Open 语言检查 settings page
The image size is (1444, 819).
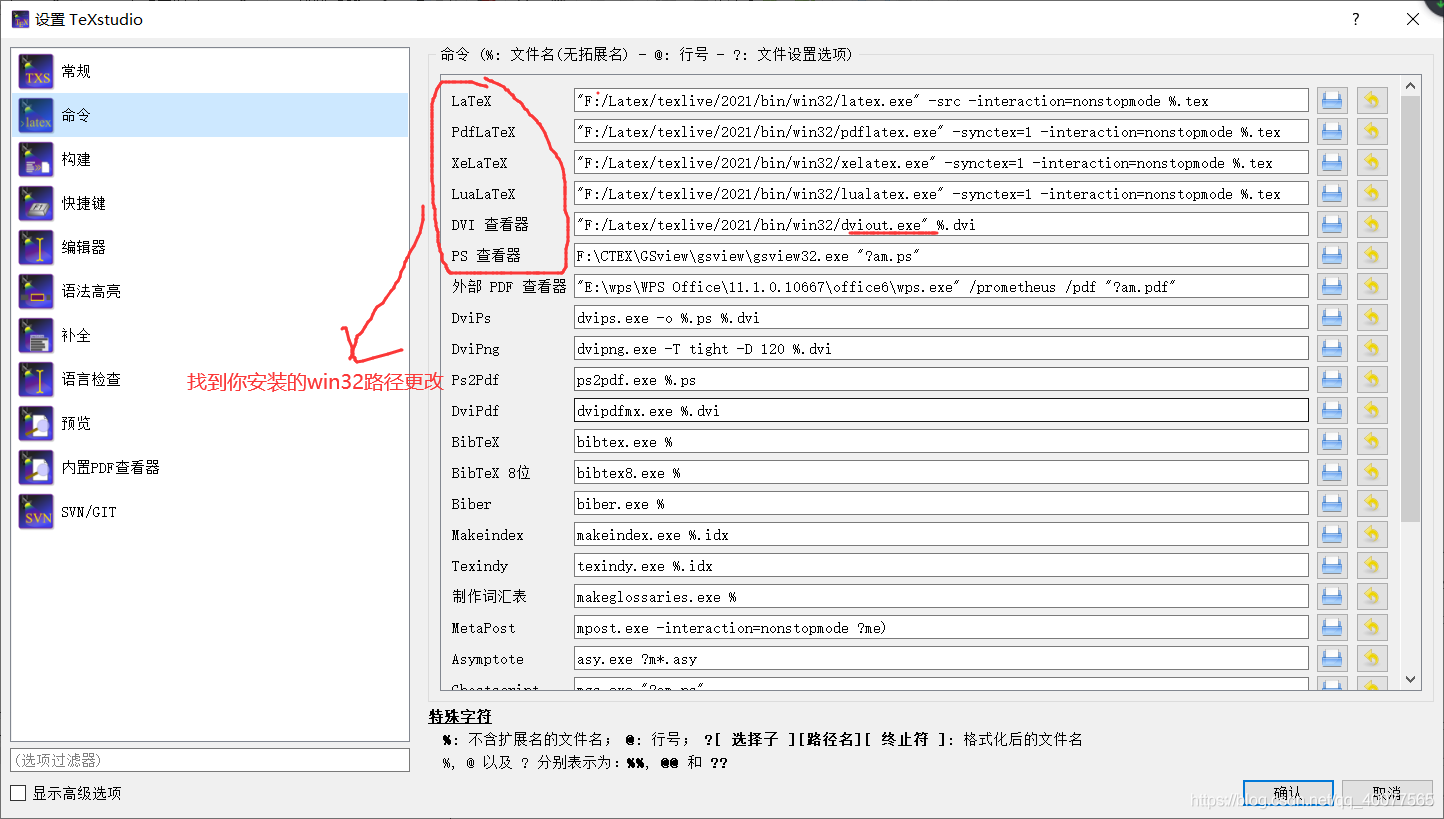tap(210, 379)
